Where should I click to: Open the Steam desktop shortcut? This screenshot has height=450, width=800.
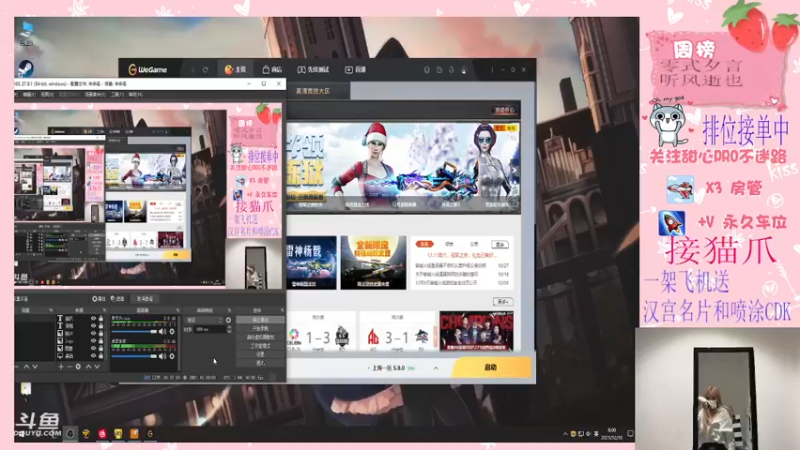[x=26, y=68]
